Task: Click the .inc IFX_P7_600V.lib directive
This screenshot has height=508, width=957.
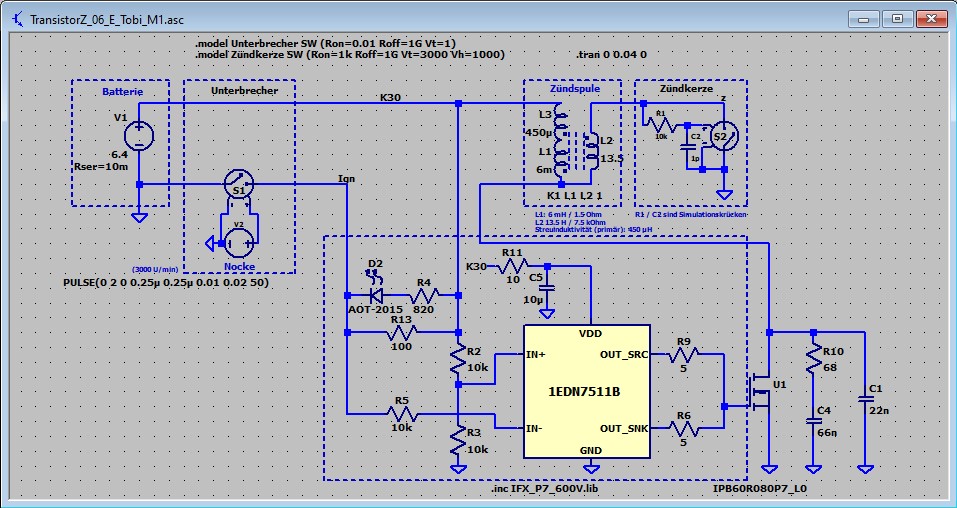Action: [x=546, y=490]
